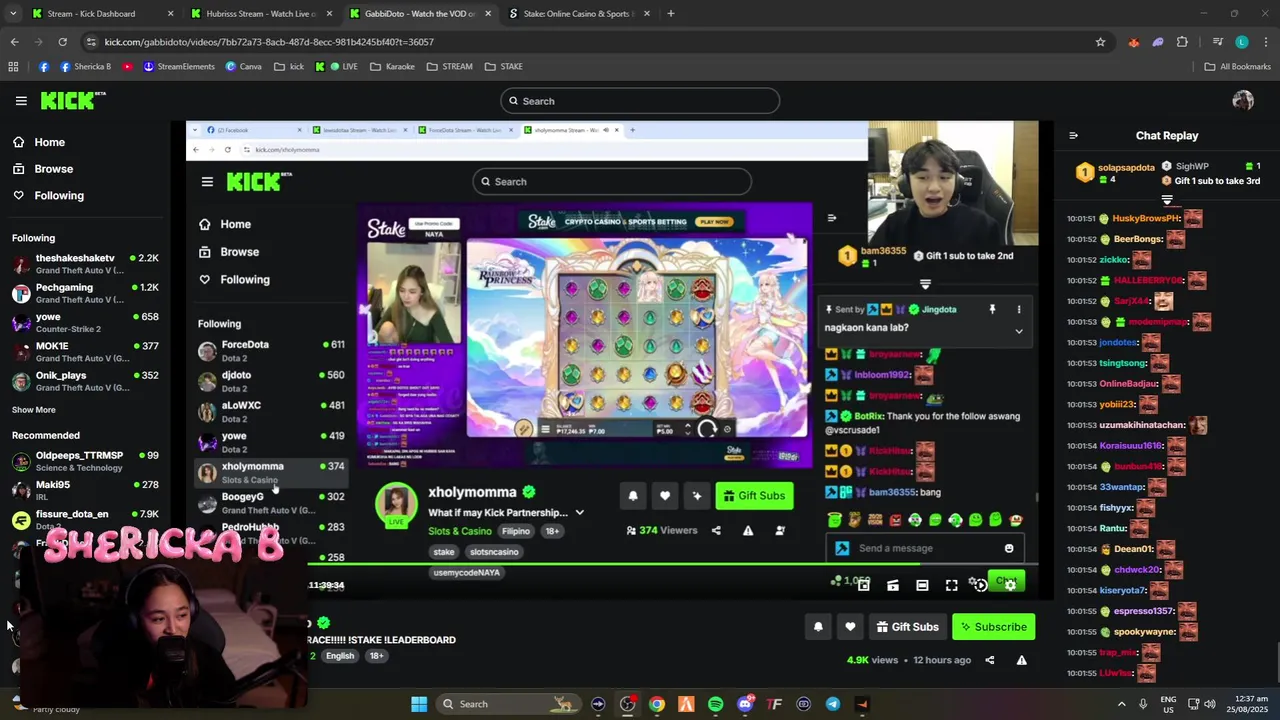Expand pinned gift leaderboard in chat replay

(x=1167, y=200)
